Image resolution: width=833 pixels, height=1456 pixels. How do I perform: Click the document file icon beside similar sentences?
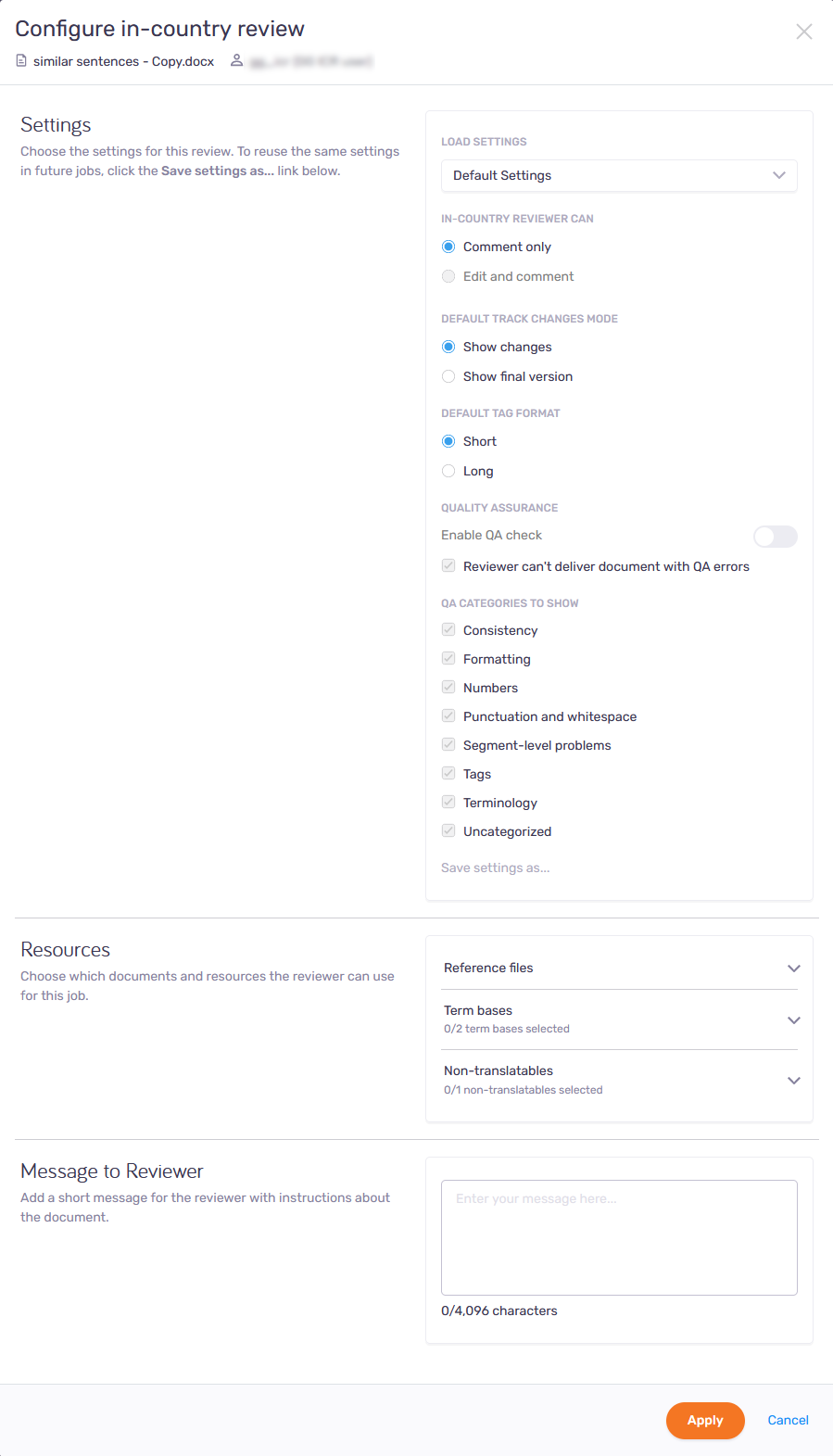coord(21,61)
